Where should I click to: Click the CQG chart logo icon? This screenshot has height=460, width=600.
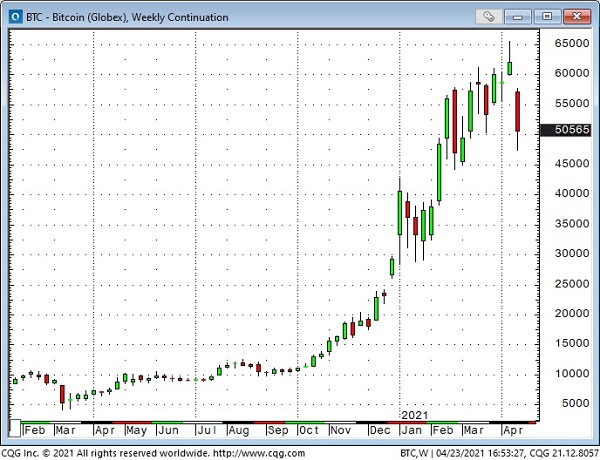click(15, 17)
